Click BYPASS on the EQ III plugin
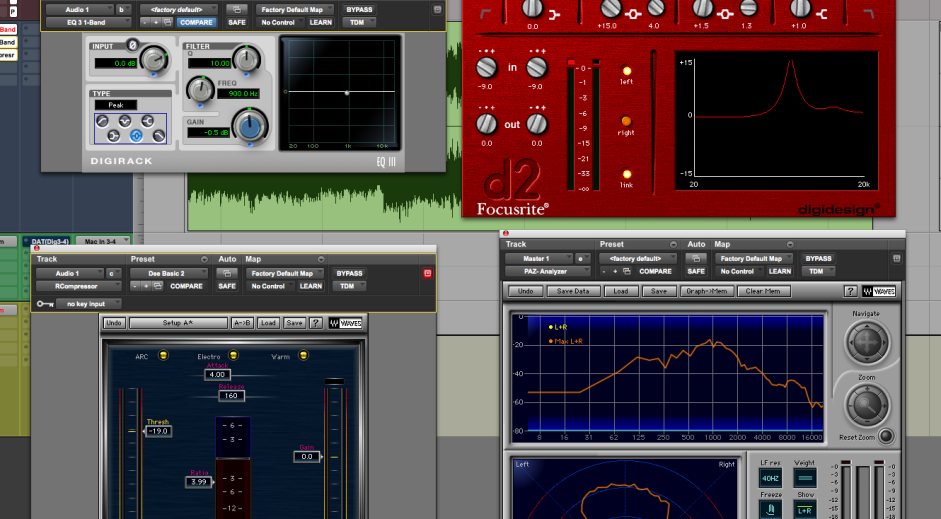 pos(358,9)
